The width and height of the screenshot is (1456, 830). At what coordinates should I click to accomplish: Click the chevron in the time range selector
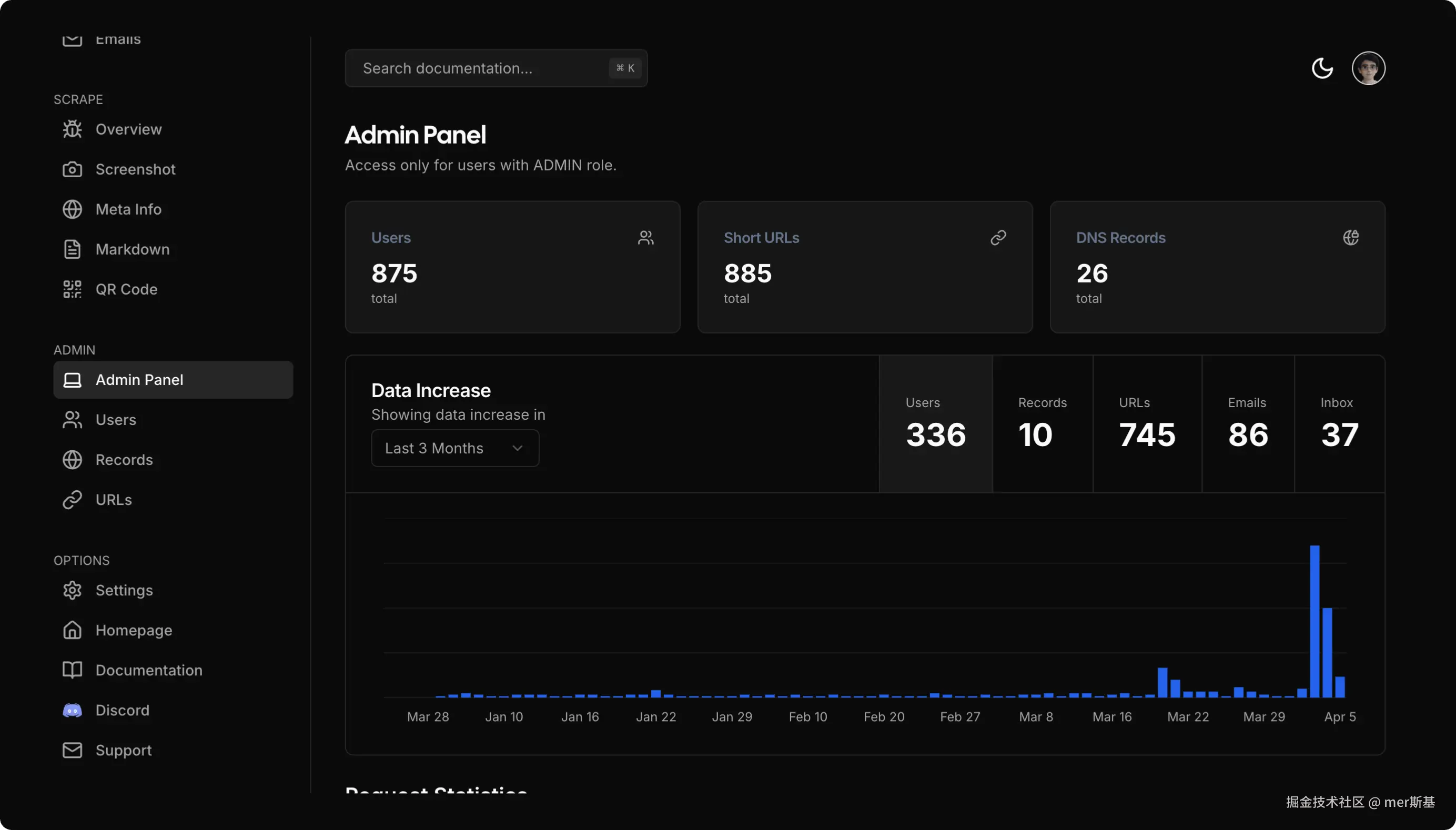point(517,448)
